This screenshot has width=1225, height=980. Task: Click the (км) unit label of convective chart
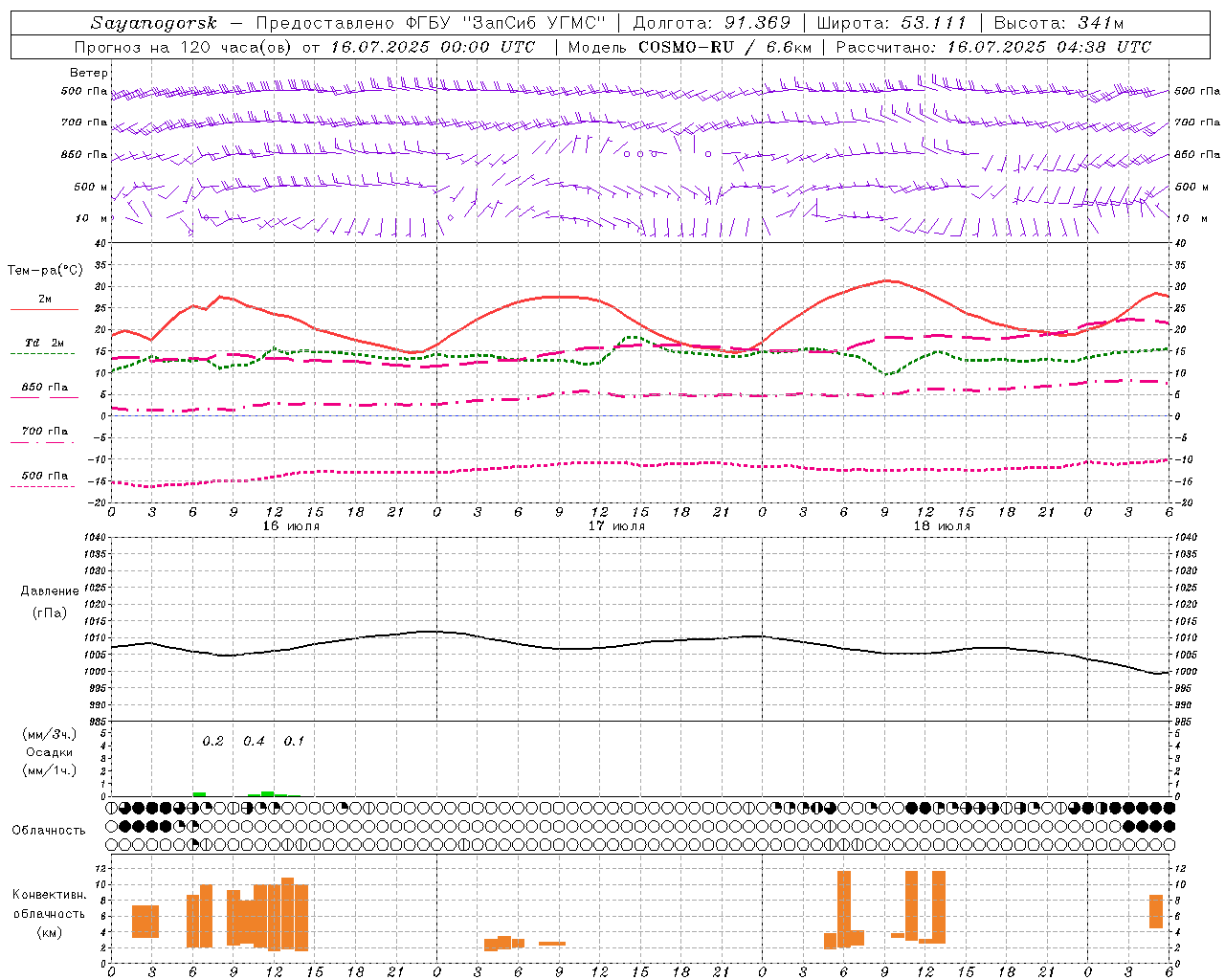(50, 932)
